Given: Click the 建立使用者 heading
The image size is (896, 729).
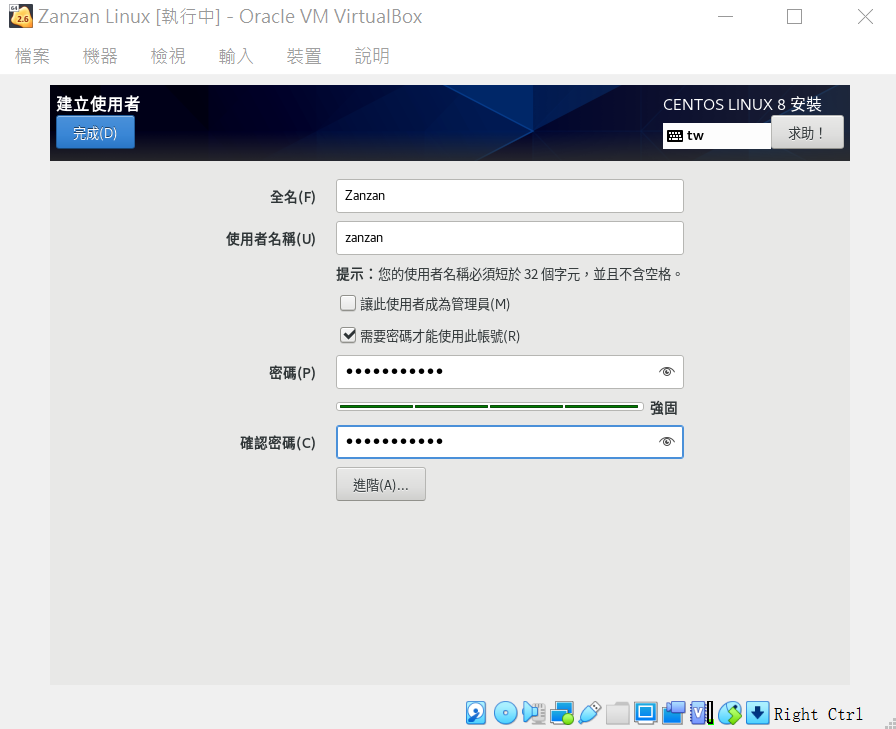Looking at the screenshot, I should (x=98, y=104).
